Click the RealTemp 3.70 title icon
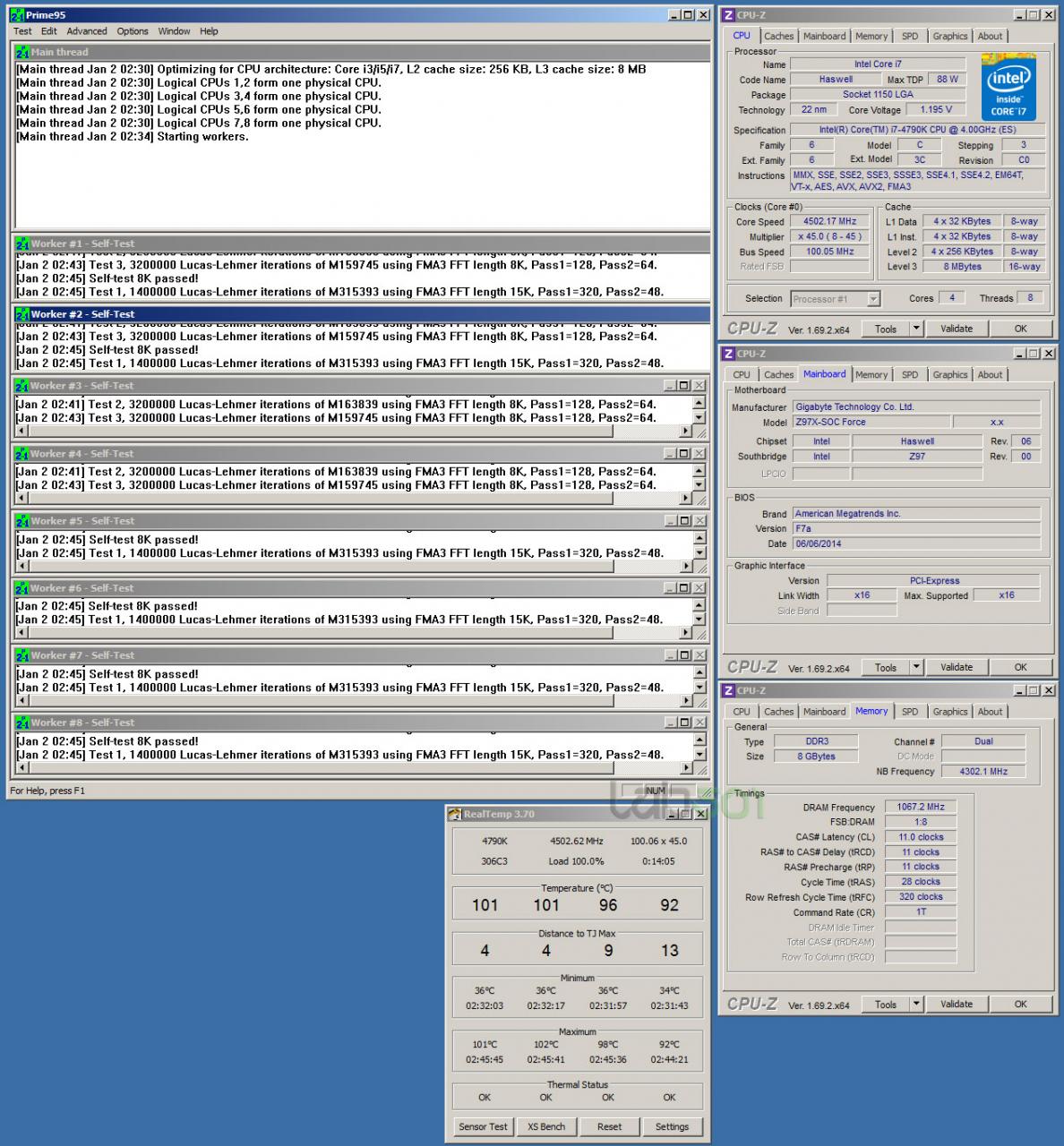Image resolution: width=1064 pixels, height=1146 pixels. [455, 814]
